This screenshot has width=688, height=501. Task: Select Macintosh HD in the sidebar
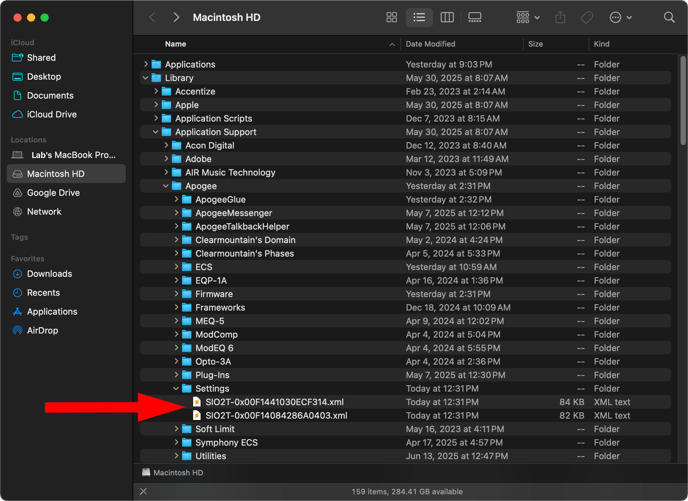click(66, 174)
